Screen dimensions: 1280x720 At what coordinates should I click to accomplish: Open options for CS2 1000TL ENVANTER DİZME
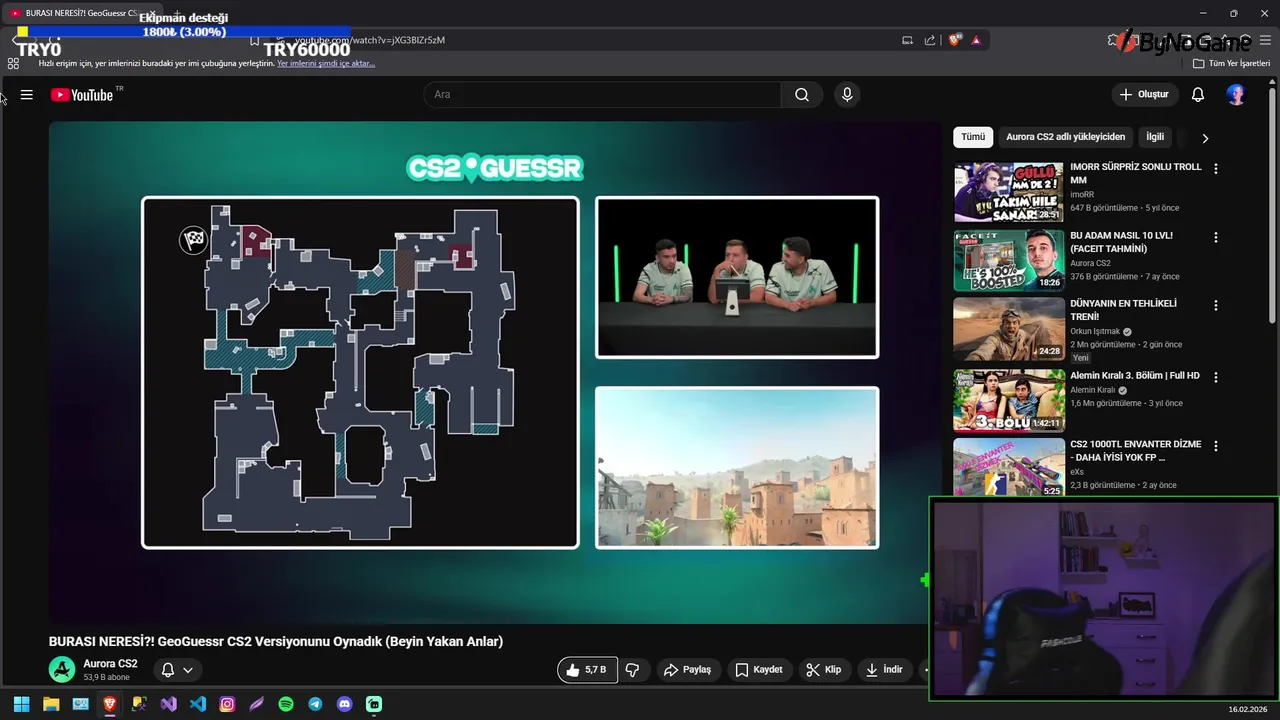[x=1216, y=446]
